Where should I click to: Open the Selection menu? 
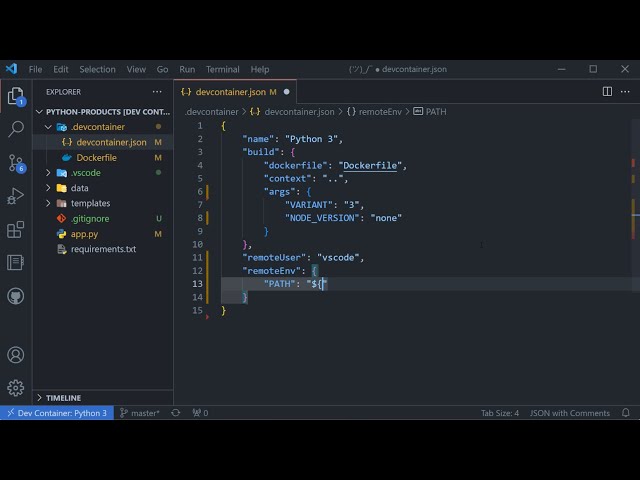98,69
